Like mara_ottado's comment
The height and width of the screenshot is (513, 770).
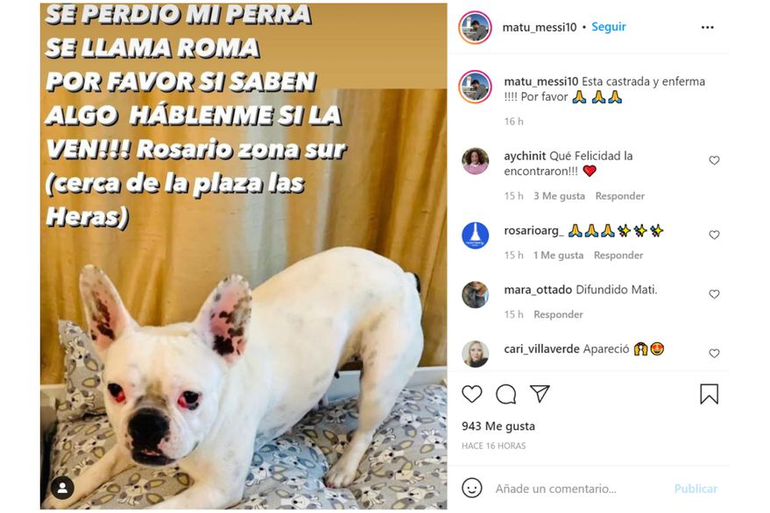[714, 294]
